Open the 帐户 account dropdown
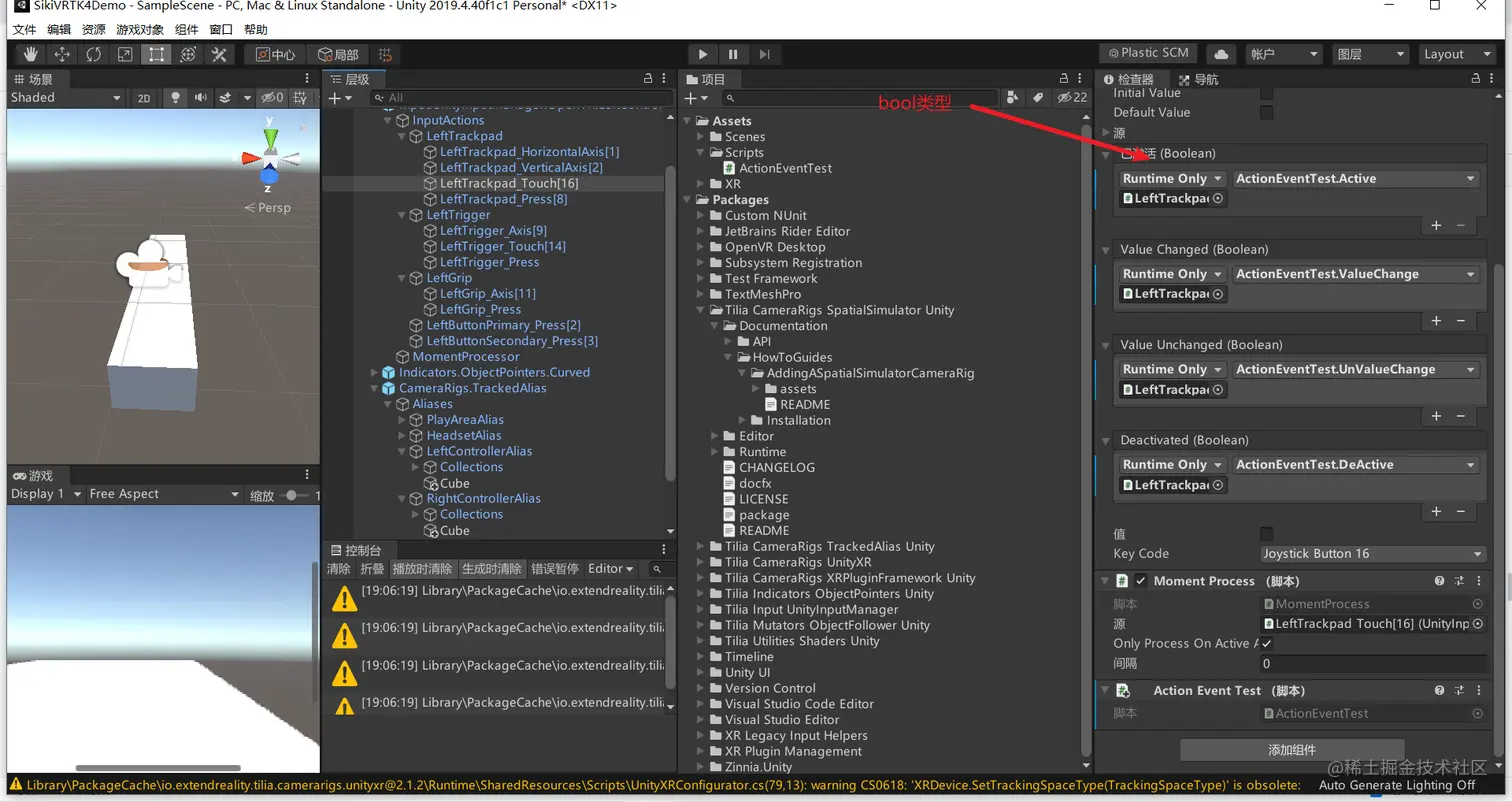 1284,54
